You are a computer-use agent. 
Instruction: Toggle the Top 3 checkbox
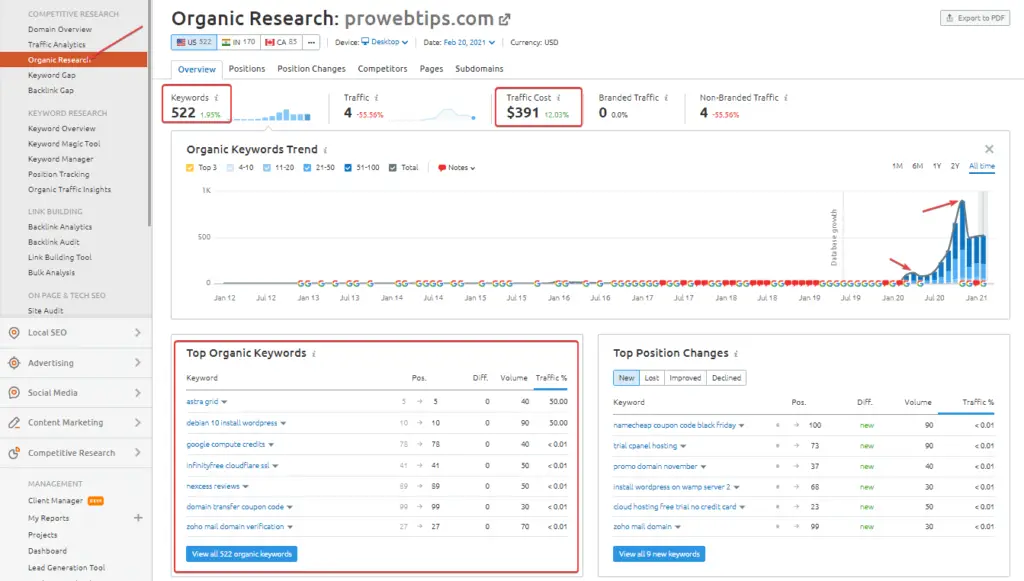point(190,168)
